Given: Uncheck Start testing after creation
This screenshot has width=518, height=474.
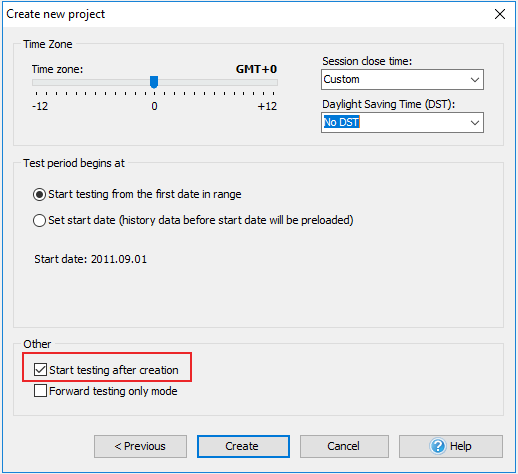Looking at the screenshot, I should coord(40,370).
